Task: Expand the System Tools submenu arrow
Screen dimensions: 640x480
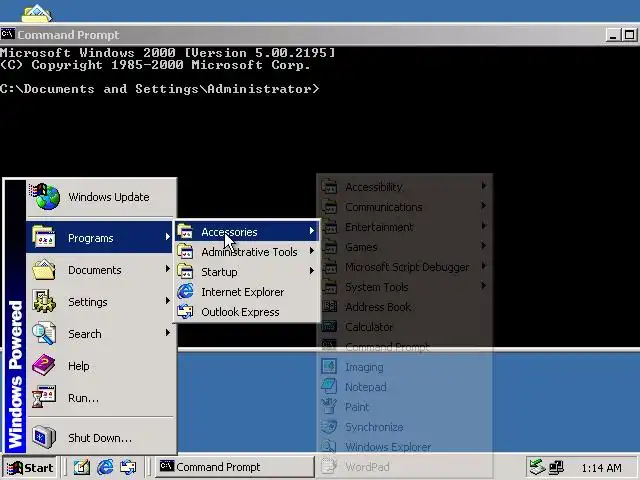Action: (x=484, y=286)
